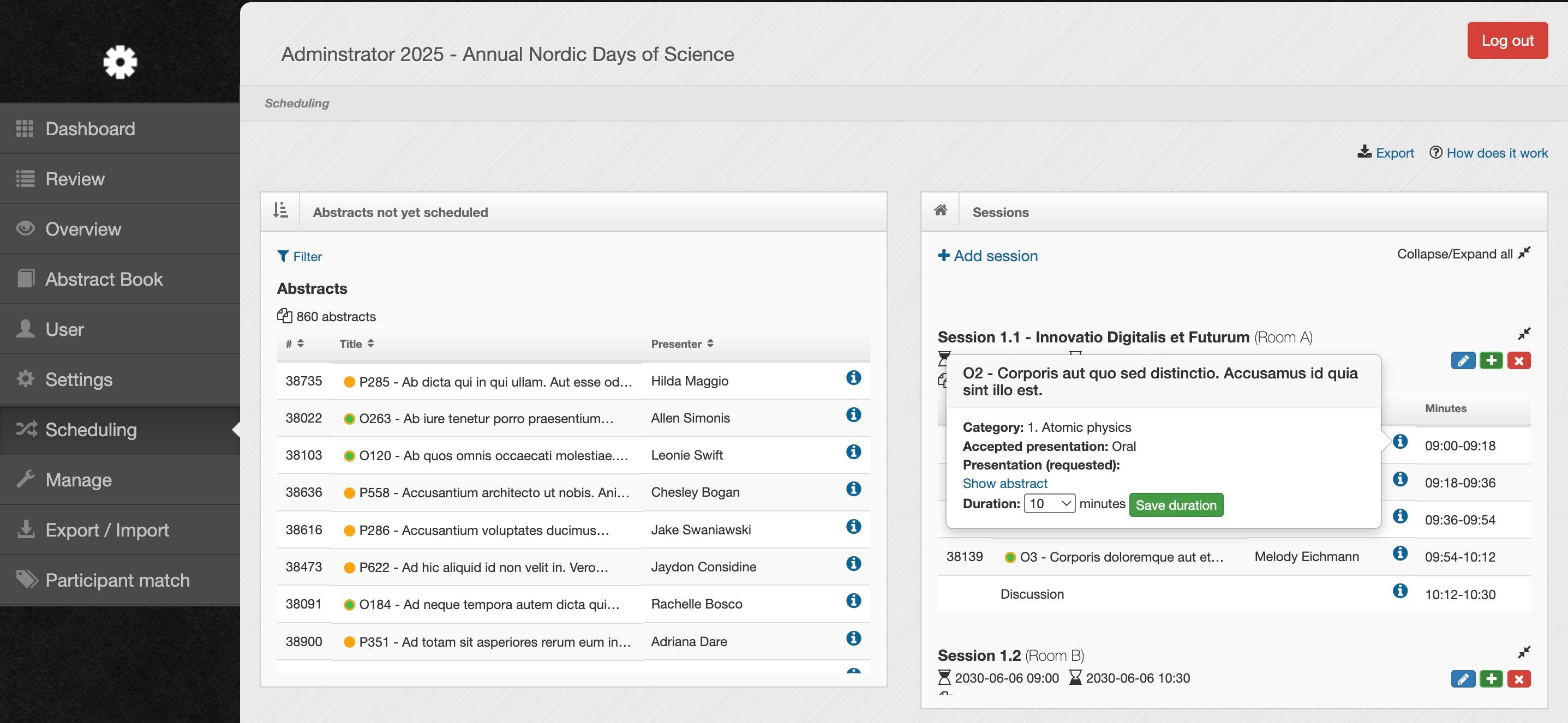Collapse Session 1.2 using its arrows icon
1568x723 pixels.
1524,653
